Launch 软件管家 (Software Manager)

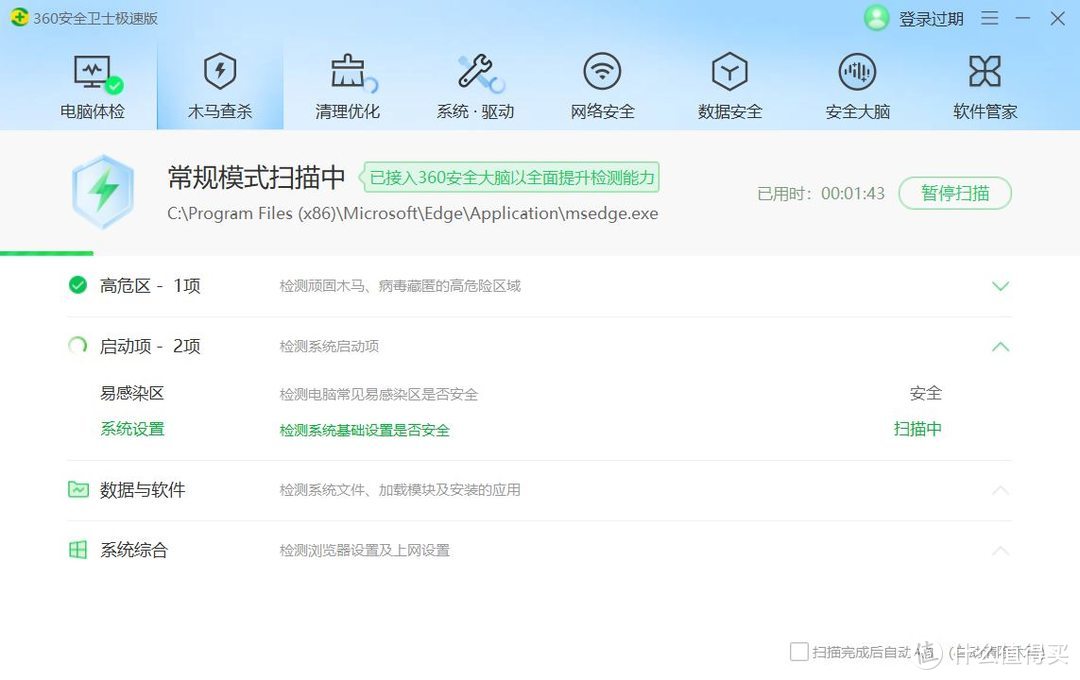pyautogui.click(x=983, y=85)
